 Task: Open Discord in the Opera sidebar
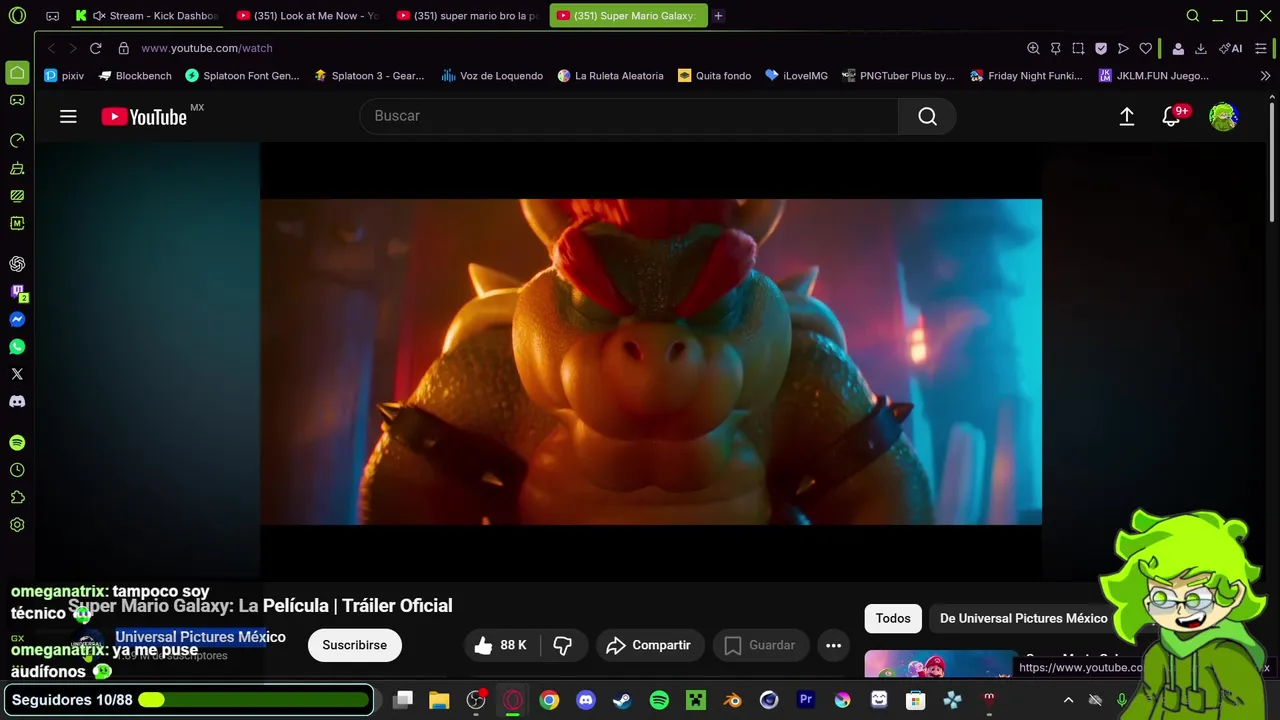(17, 401)
